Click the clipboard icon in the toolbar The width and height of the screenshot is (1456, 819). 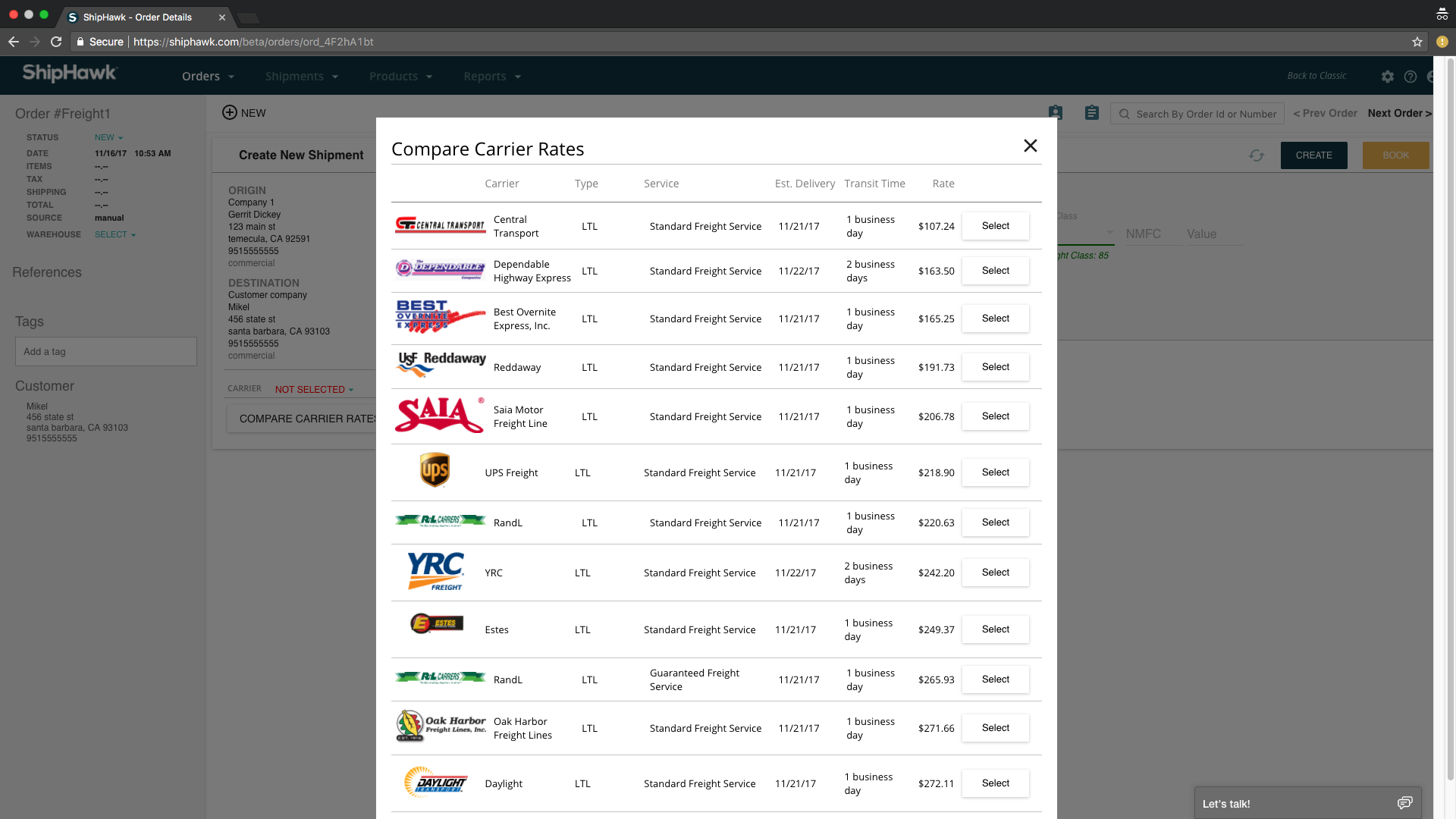[x=1092, y=112]
